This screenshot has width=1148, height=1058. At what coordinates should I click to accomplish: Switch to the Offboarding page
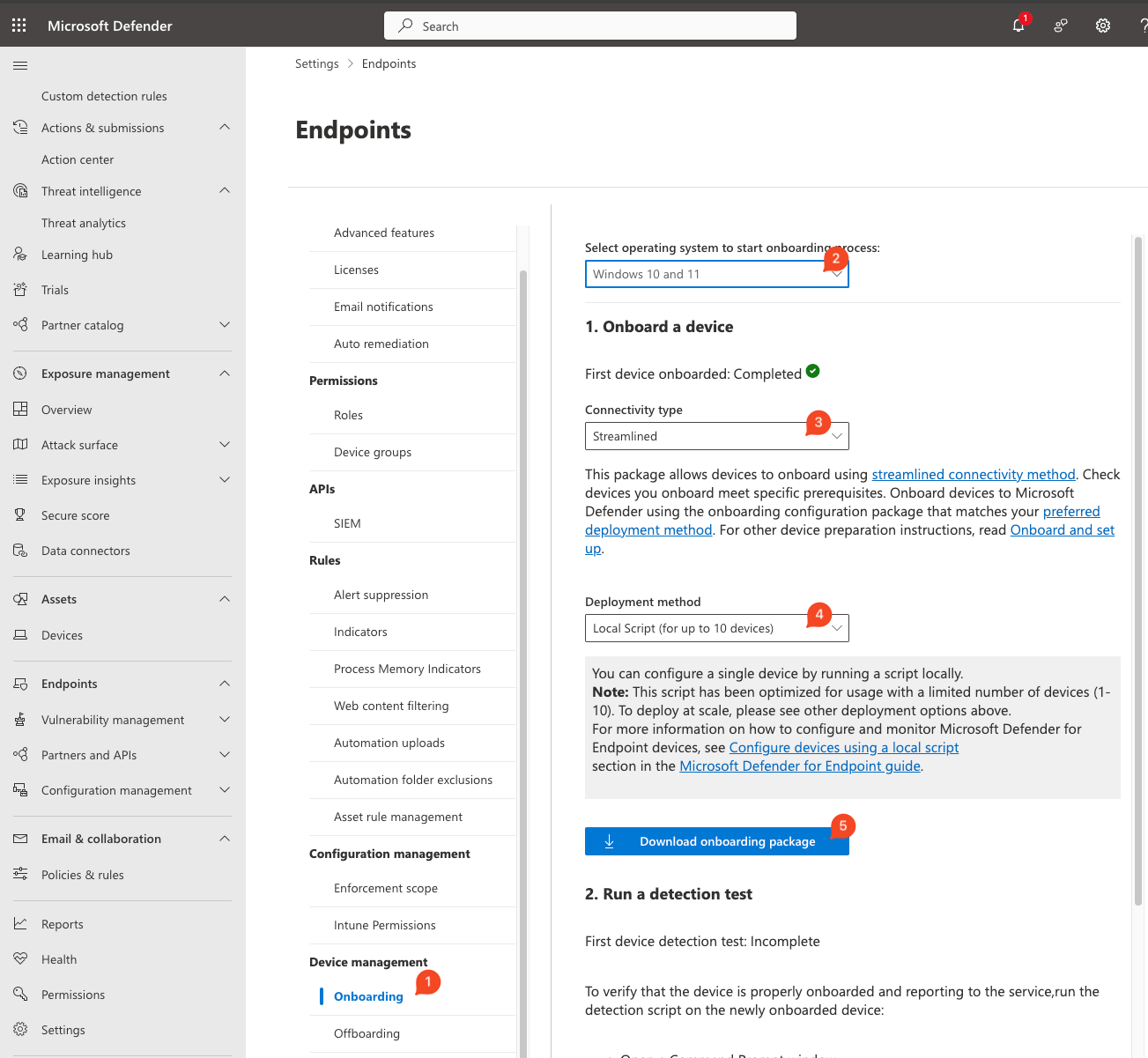365,1032
